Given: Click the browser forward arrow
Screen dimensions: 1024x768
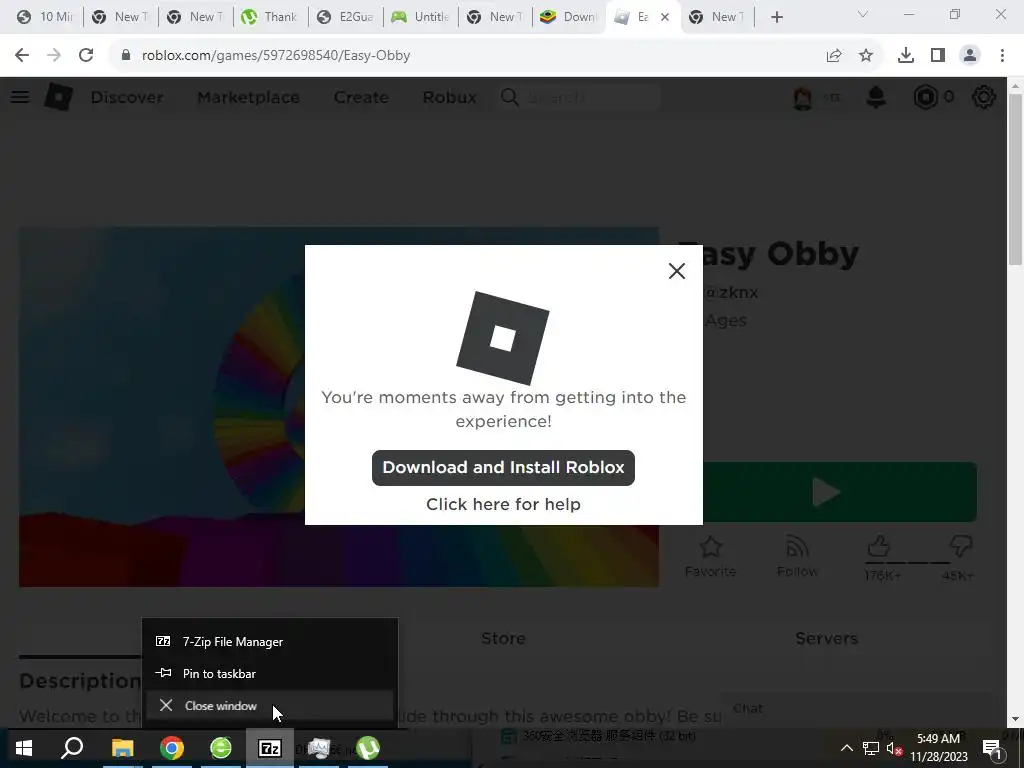Looking at the screenshot, I should point(54,56).
